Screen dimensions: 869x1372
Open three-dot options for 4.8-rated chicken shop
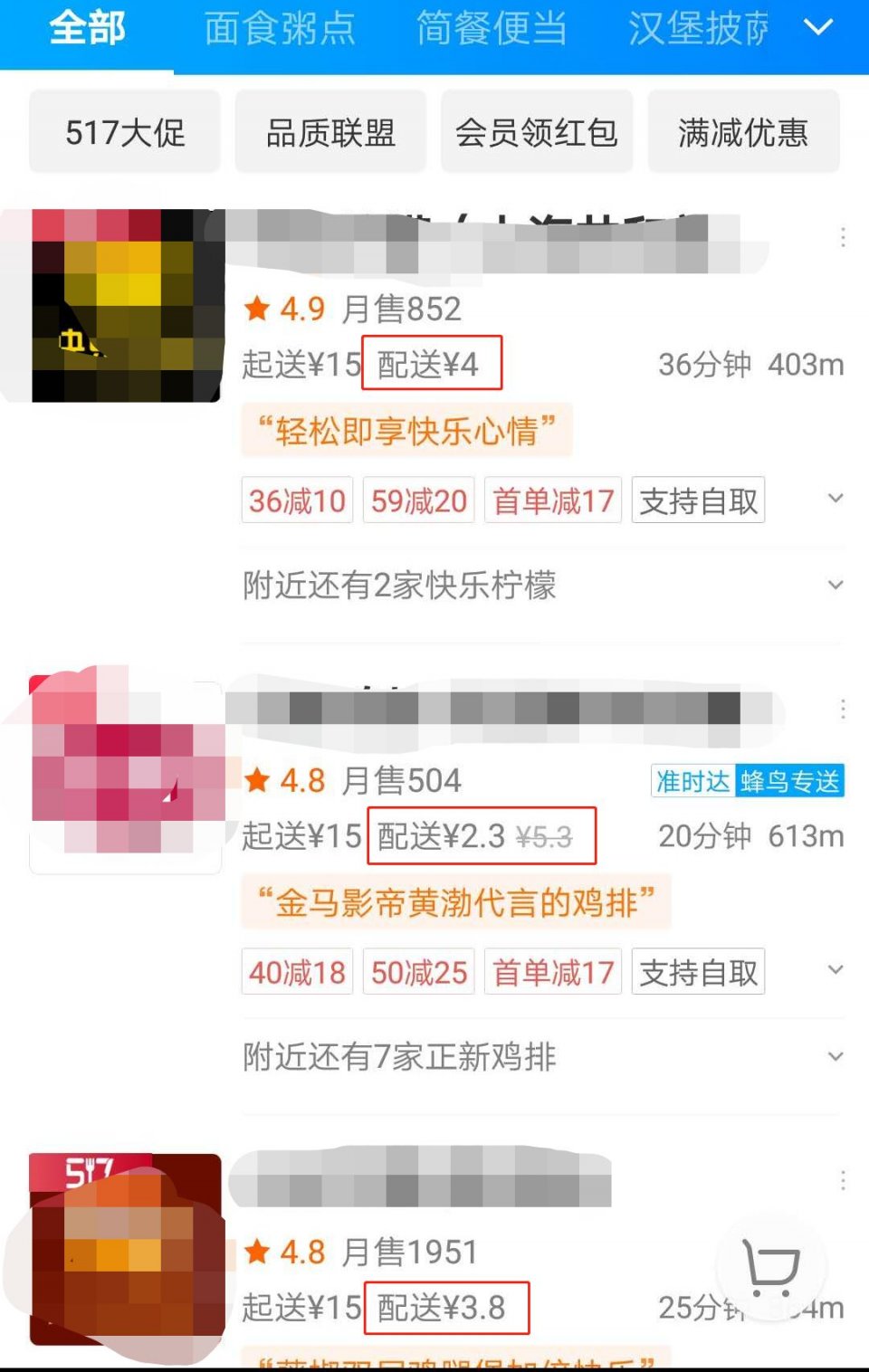click(x=843, y=710)
